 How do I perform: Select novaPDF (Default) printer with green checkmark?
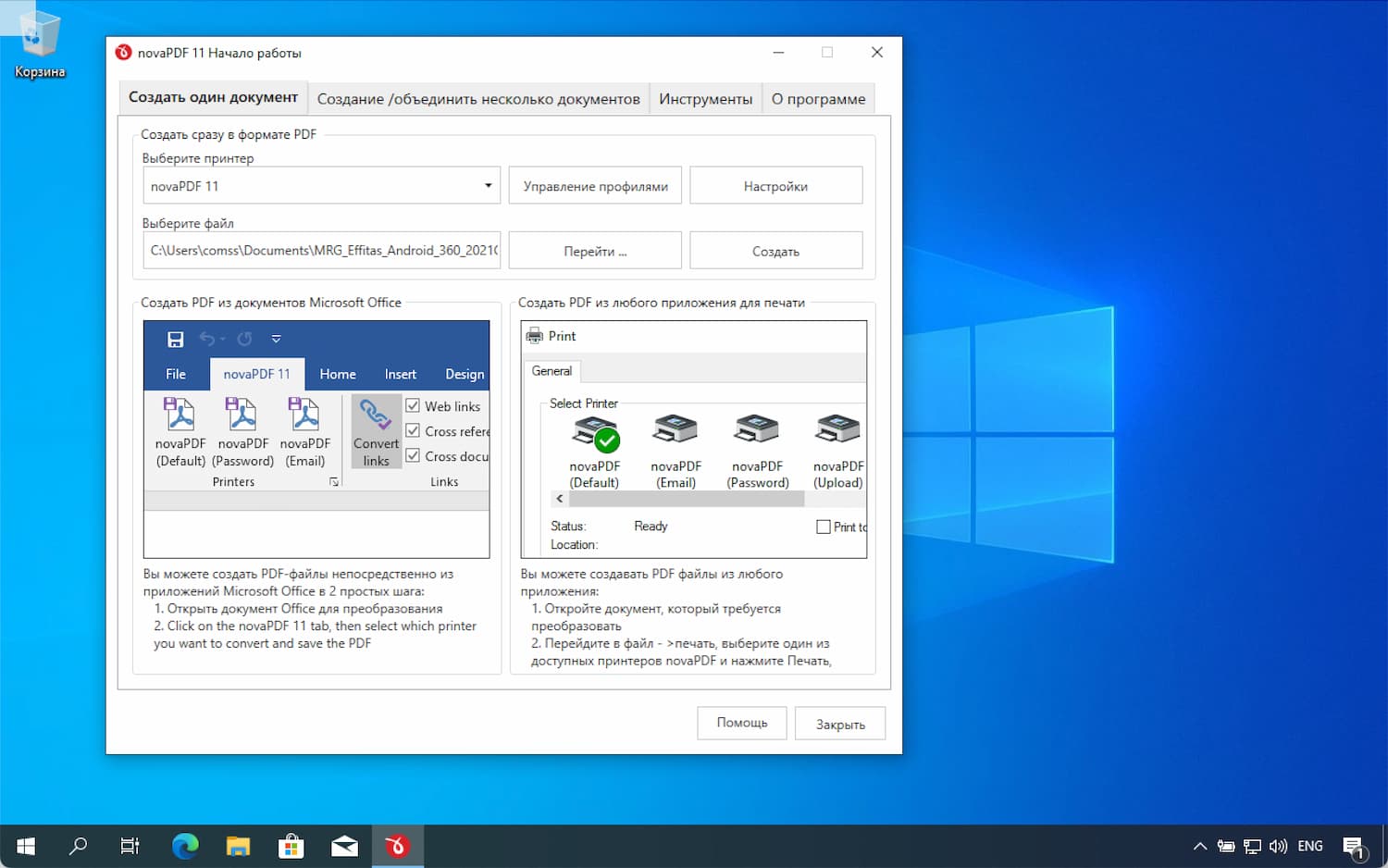595,432
